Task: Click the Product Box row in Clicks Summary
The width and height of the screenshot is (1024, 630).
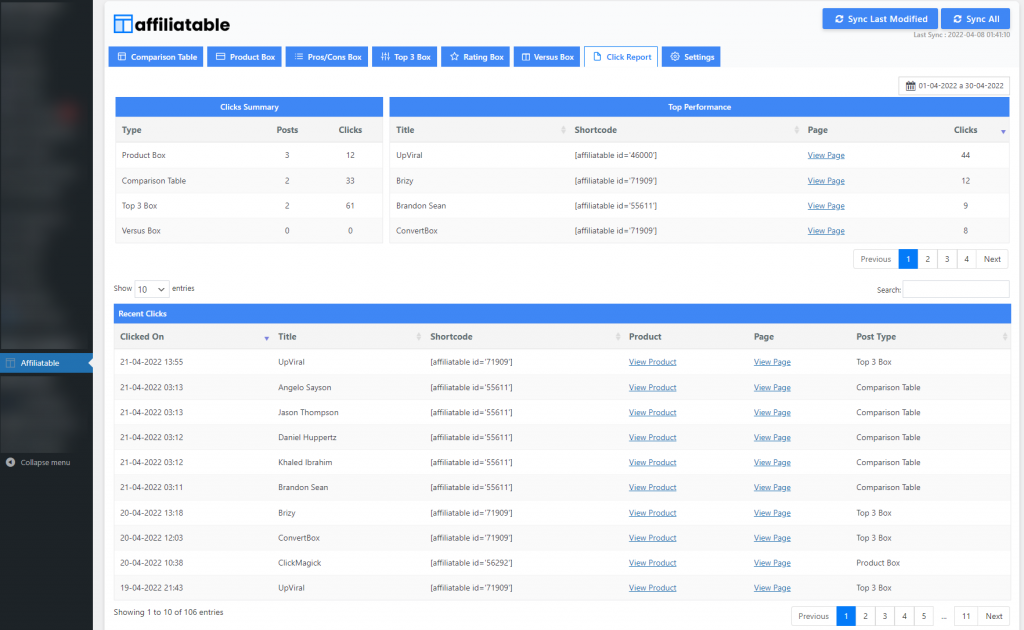Action: (x=249, y=155)
